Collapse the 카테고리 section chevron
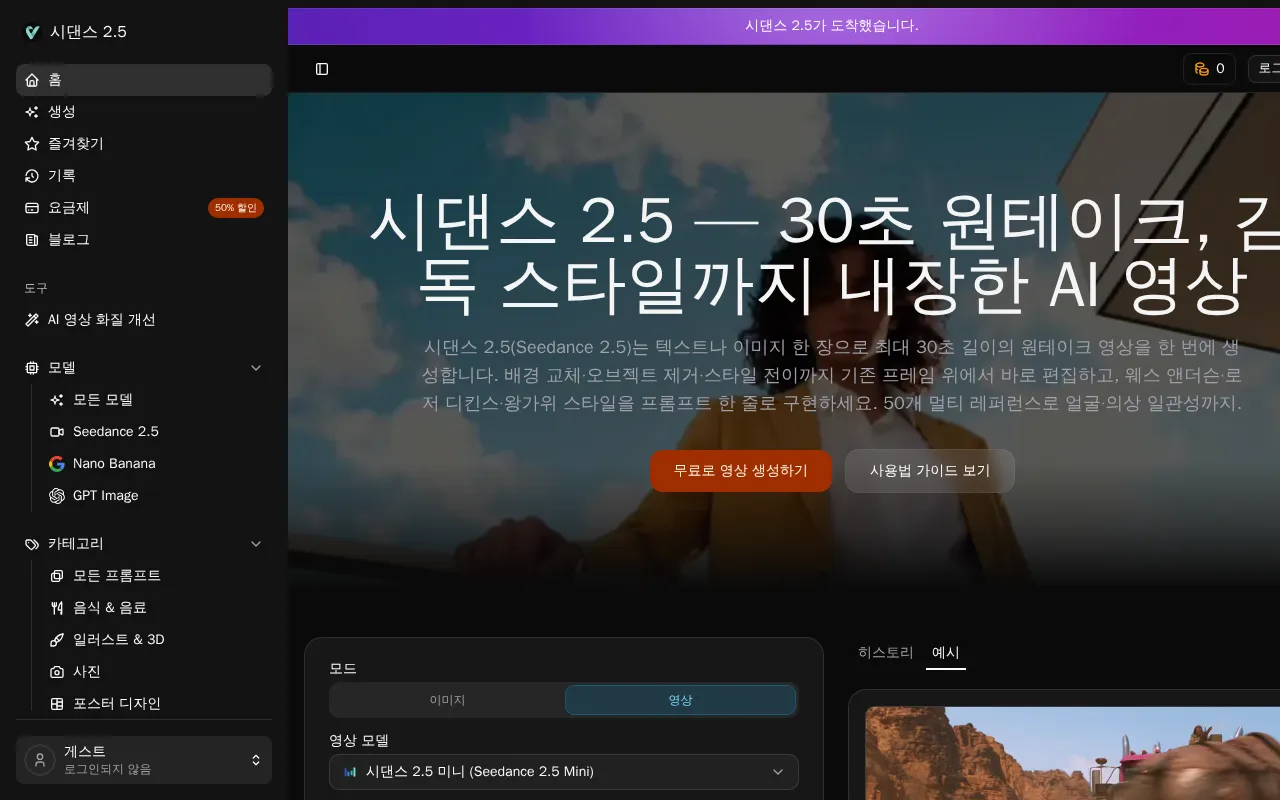This screenshot has height=800, width=1280. pyautogui.click(x=256, y=544)
